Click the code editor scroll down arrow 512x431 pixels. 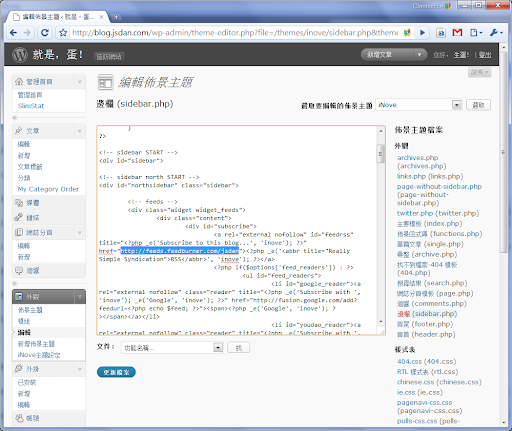[381, 322]
